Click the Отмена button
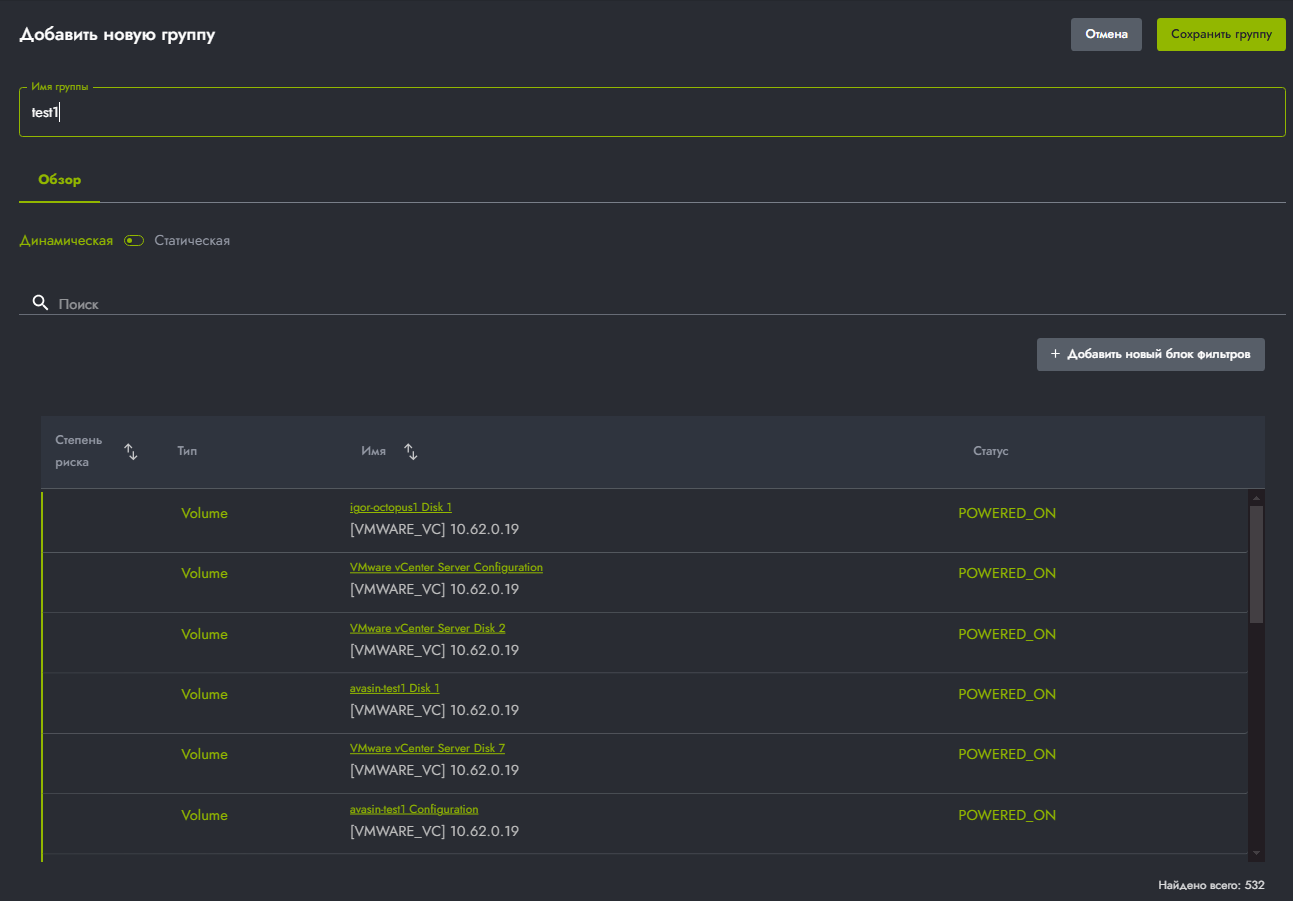Screen dimensions: 1293x901 (1106, 34)
